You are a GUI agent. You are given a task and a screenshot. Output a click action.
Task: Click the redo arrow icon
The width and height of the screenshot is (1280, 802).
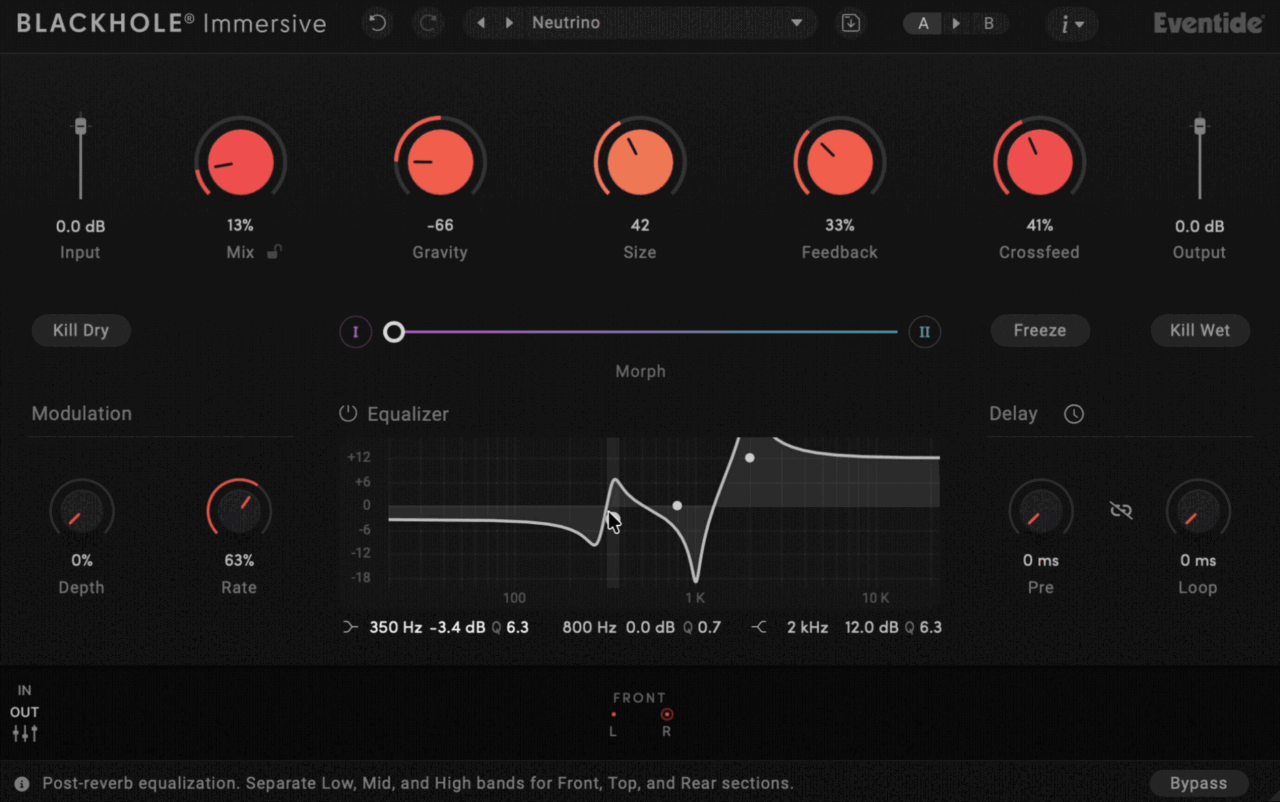click(429, 23)
